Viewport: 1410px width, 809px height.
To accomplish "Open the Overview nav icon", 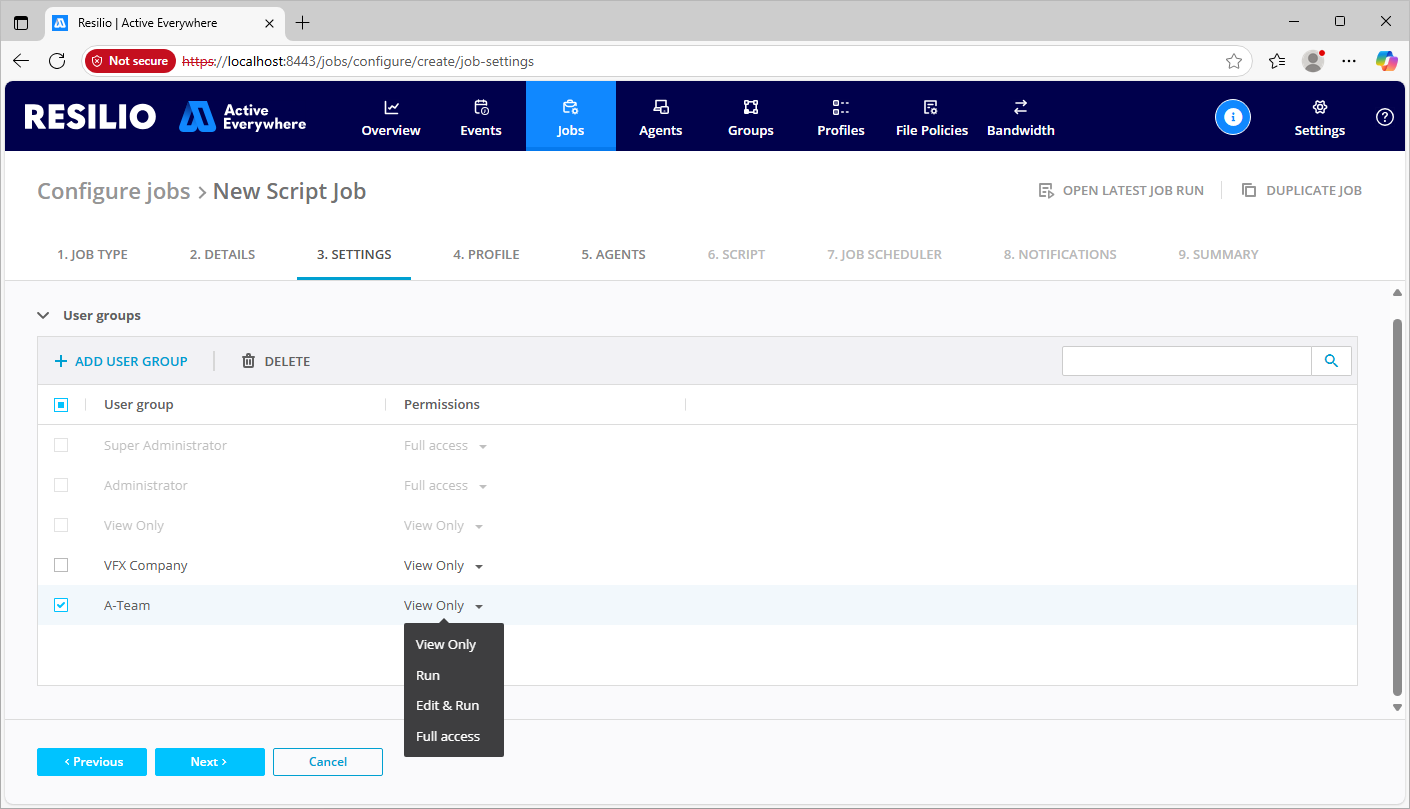I will pos(391,108).
